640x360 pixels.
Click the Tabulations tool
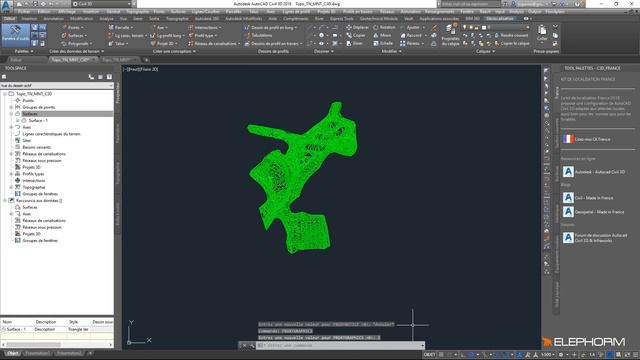coord(258,36)
